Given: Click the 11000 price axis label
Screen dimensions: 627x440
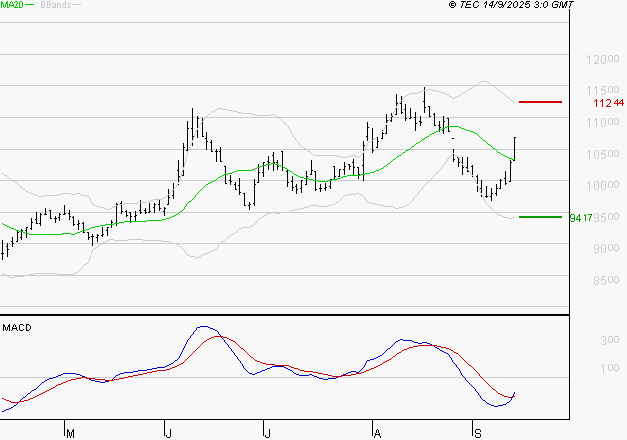Looking at the screenshot, I should click(603, 122).
